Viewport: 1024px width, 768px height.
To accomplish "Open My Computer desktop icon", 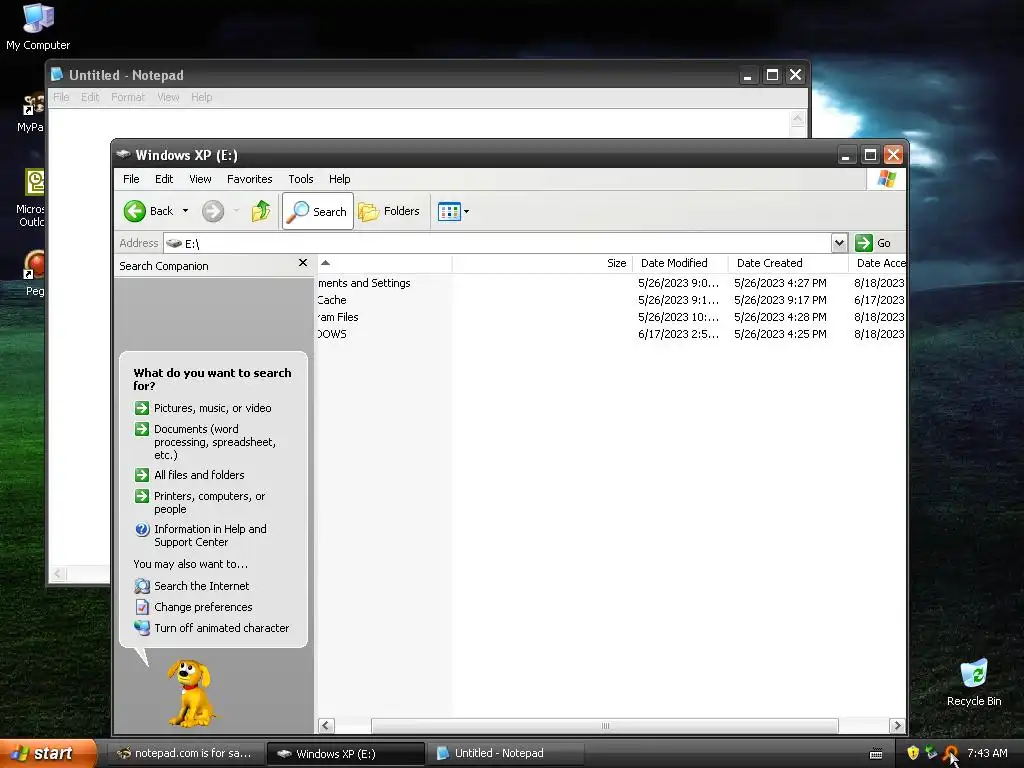I will tap(38, 27).
